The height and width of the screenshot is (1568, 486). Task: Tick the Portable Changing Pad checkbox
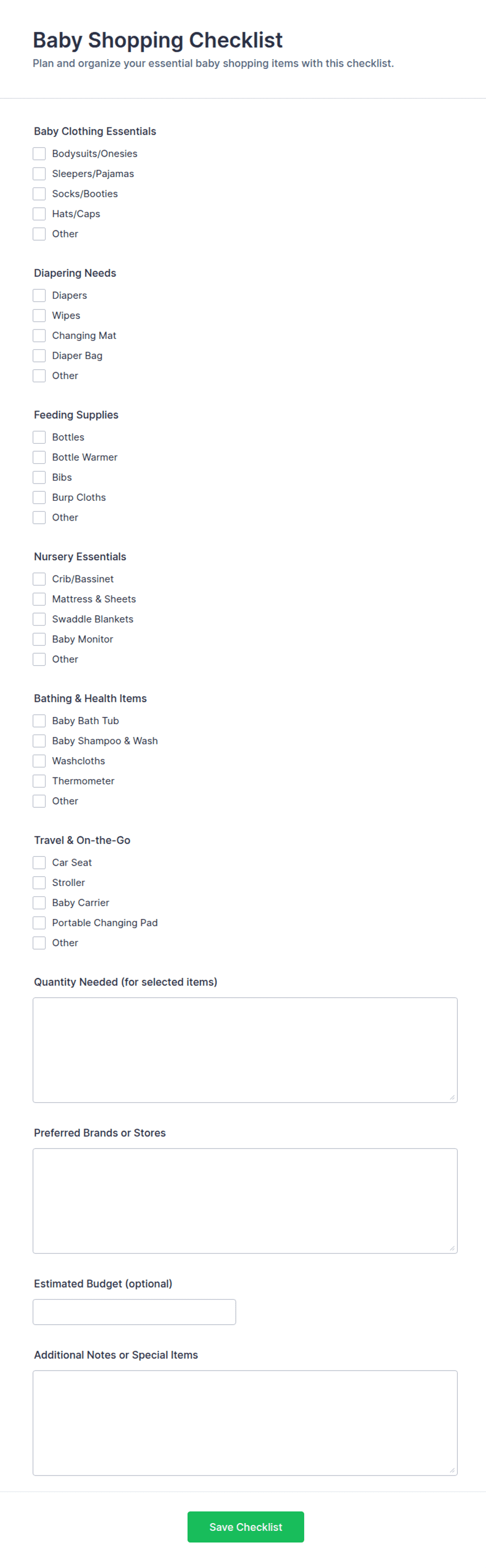39,923
